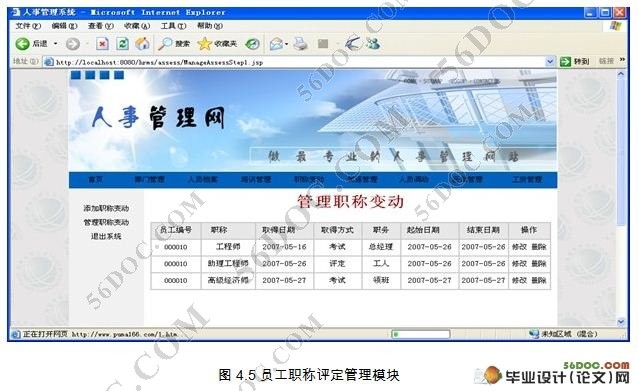Open the Search (搜索) toolbar button

point(174,44)
